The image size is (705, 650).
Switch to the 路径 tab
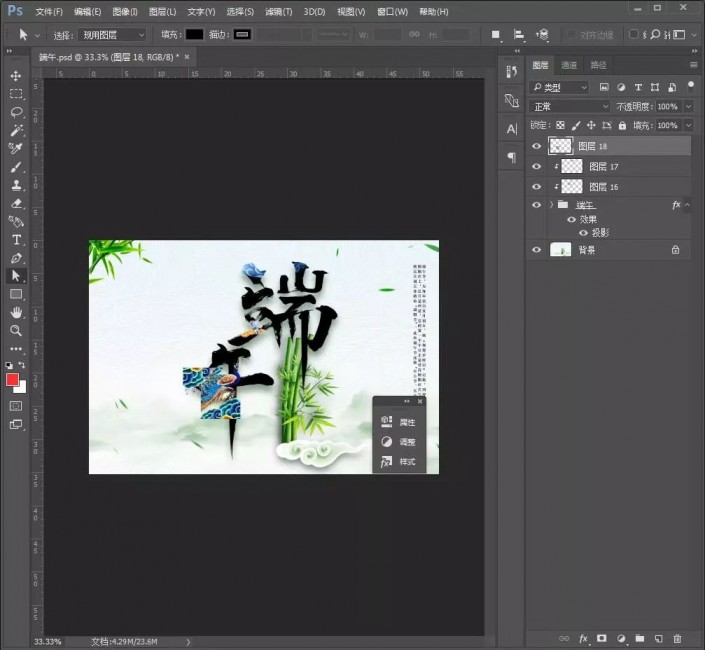pos(598,65)
